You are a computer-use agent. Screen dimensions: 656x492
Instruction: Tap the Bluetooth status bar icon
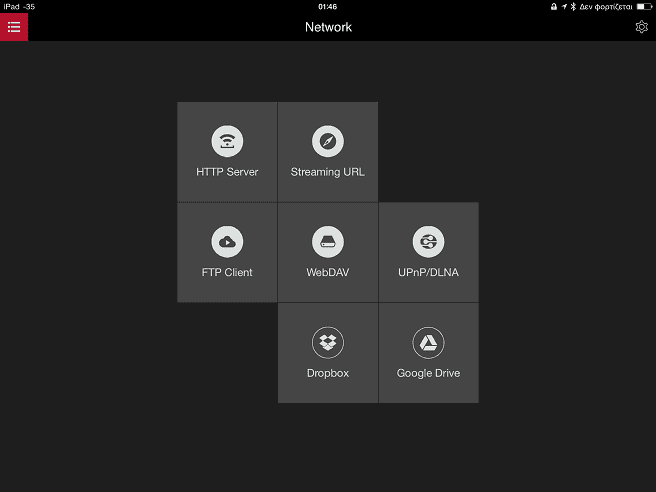(x=573, y=7)
